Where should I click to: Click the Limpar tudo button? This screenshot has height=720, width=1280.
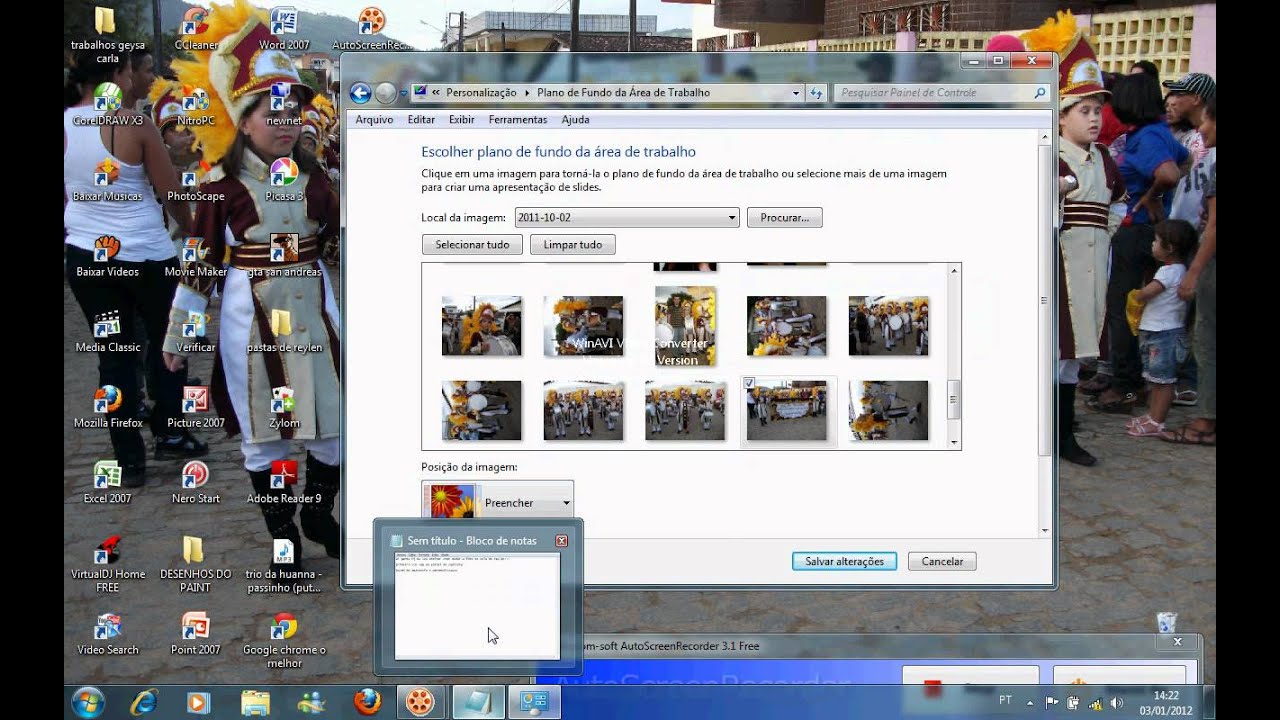coord(573,245)
